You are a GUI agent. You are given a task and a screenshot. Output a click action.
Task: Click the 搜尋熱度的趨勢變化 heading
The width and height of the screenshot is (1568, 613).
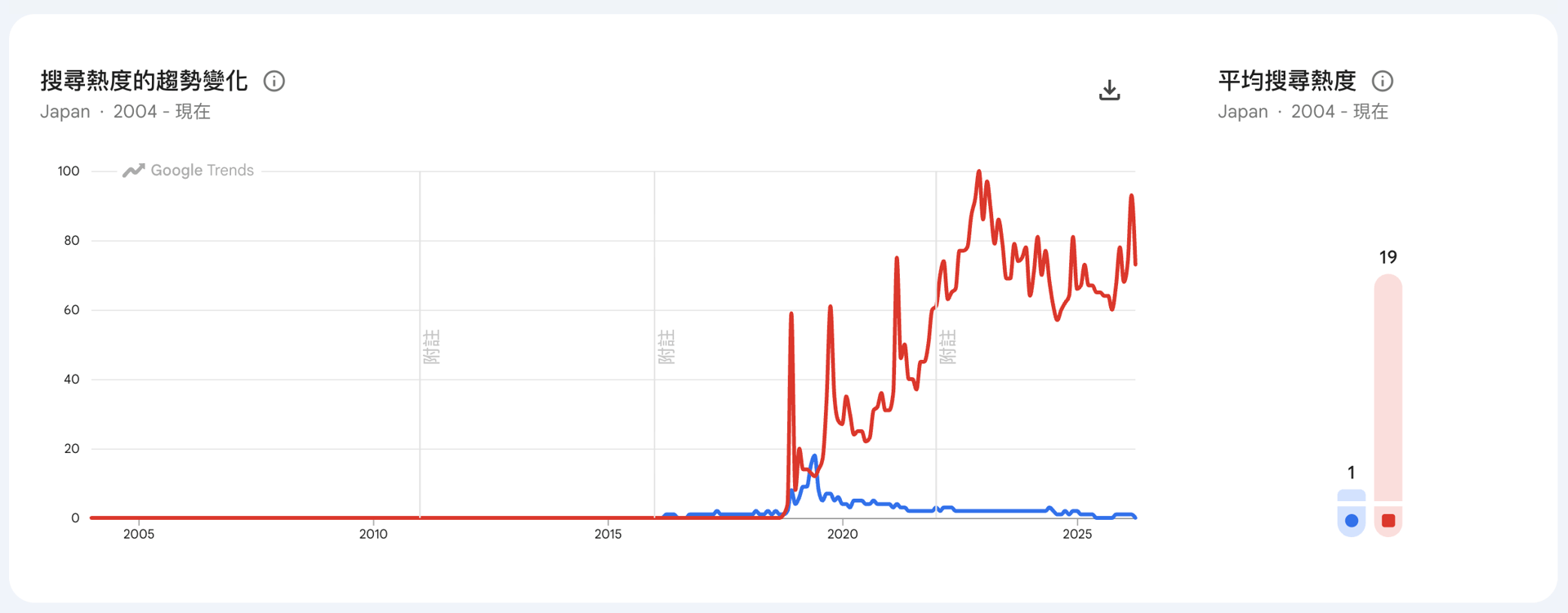click(144, 81)
